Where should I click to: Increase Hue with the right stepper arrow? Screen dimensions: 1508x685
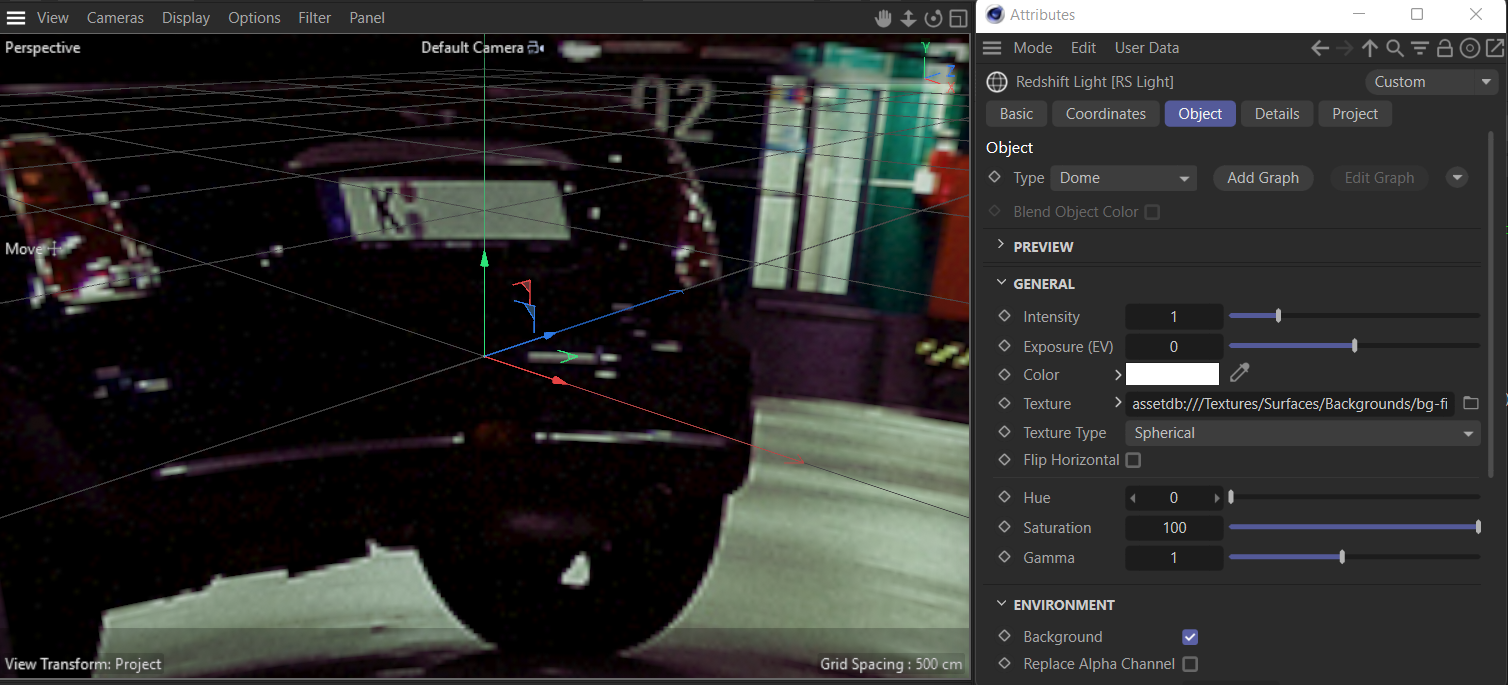click(x=1217, y=498)
